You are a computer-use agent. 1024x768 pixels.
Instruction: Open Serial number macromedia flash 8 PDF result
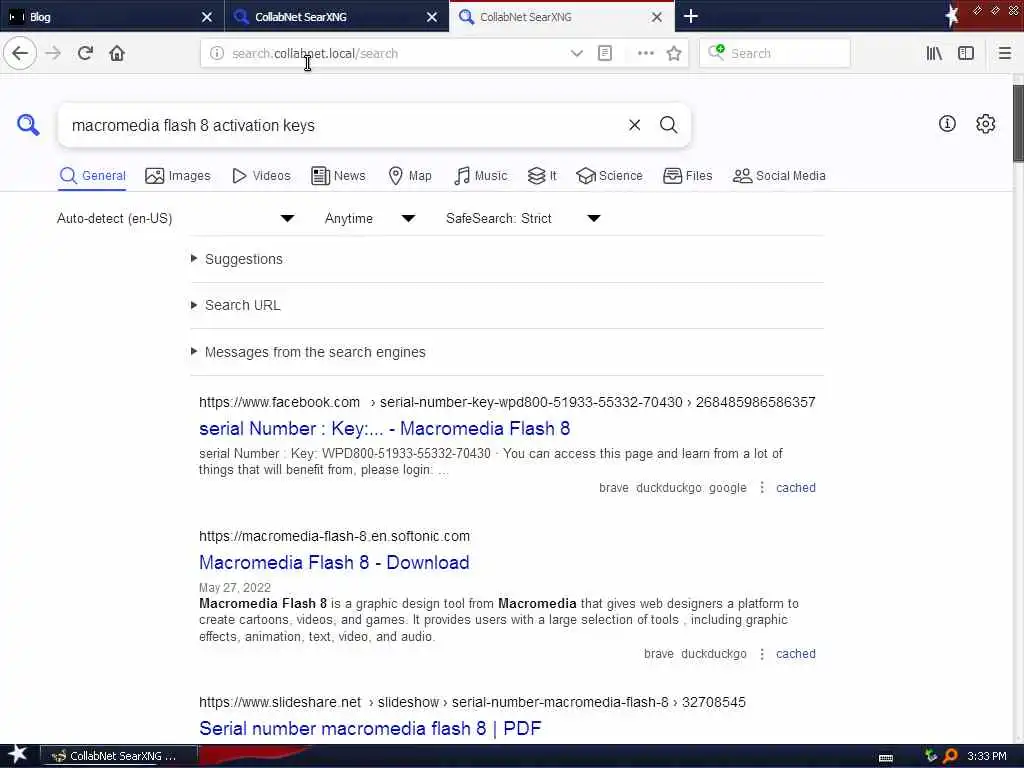[370, 728]
